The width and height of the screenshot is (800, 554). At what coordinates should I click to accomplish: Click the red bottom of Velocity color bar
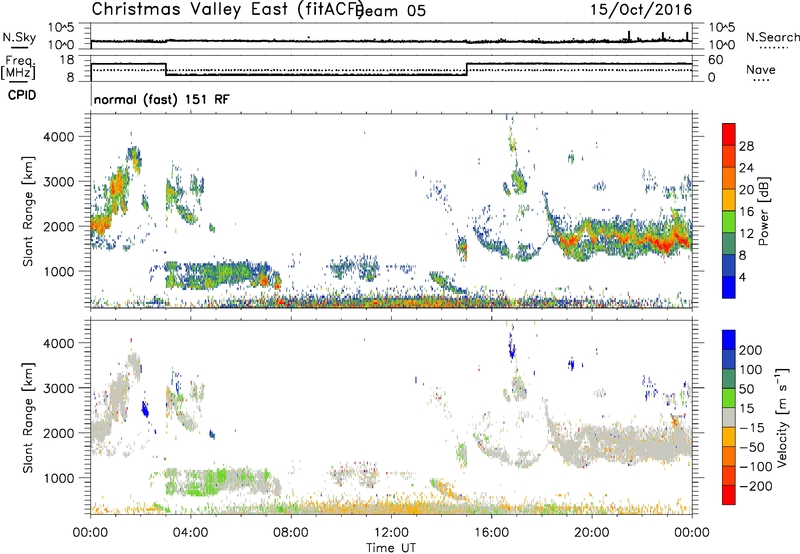(x=729, y=495)
